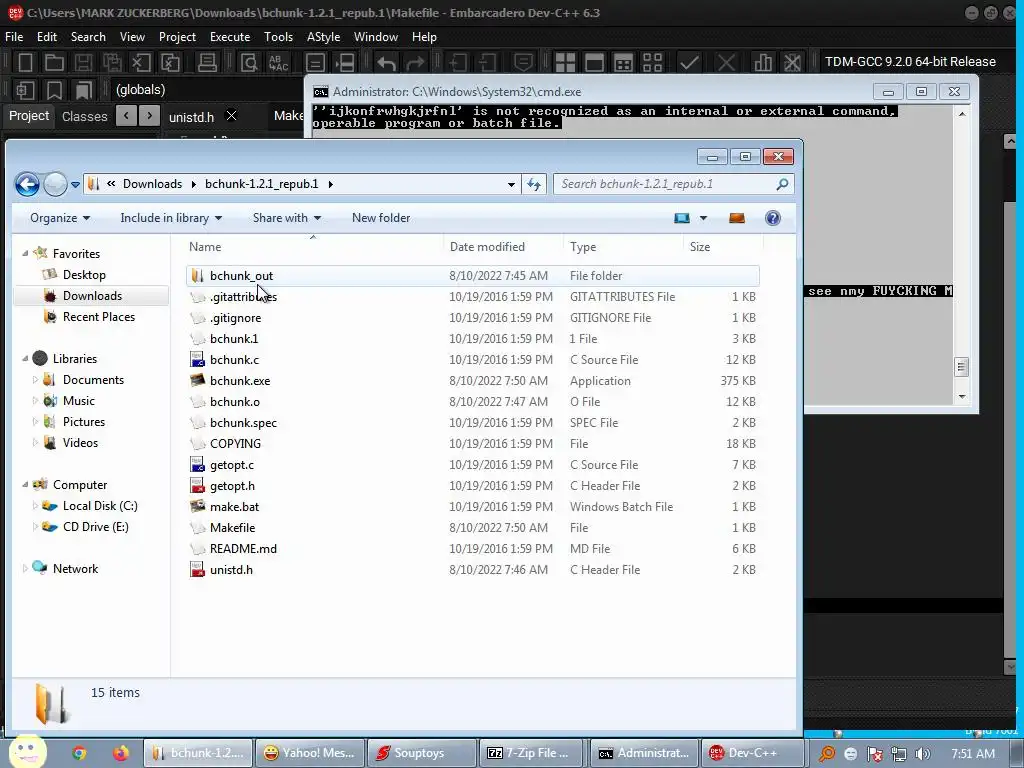Go back with the Explorer Back arrow
Screen dimensions: 1024x768
pyautogui.click(x=27, y=184)
